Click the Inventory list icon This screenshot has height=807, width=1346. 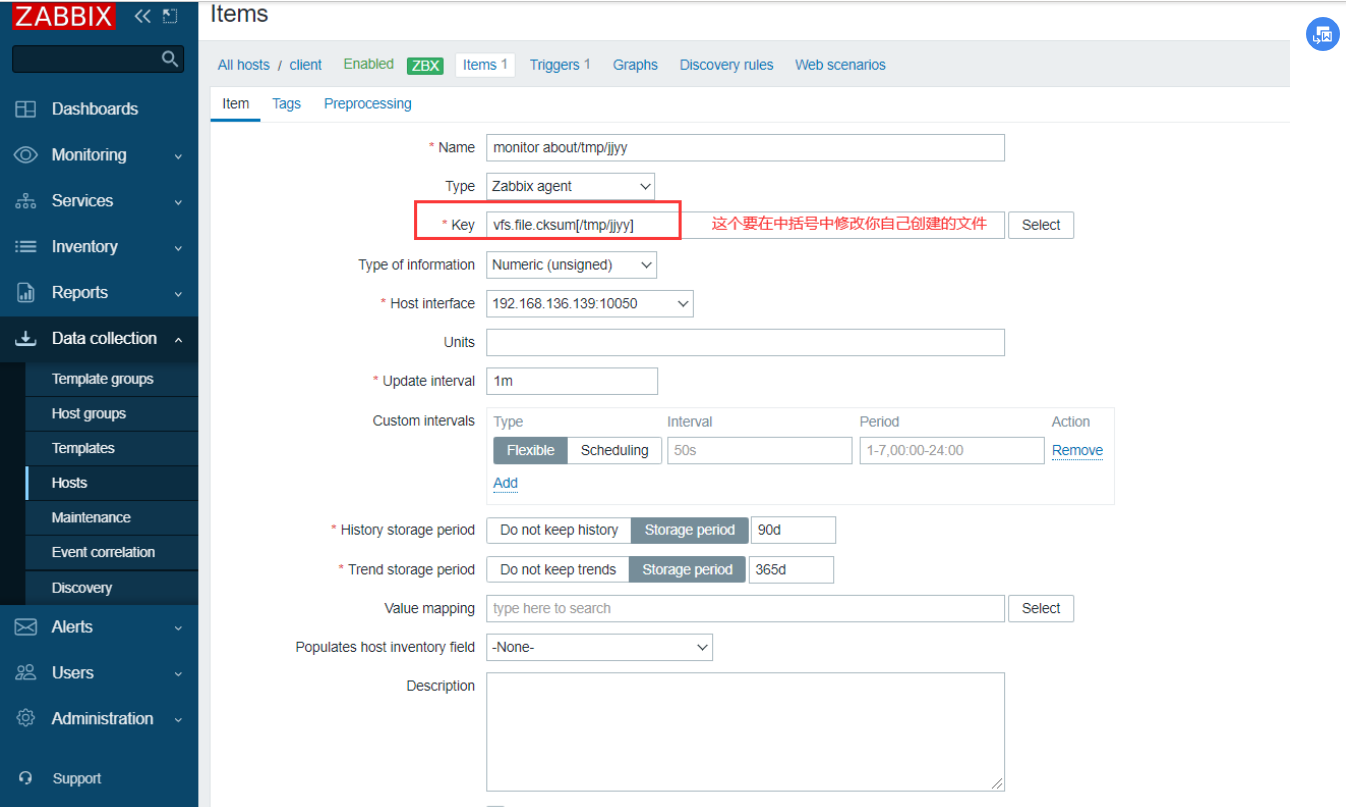pyautogui.click(x=26, y=247)
